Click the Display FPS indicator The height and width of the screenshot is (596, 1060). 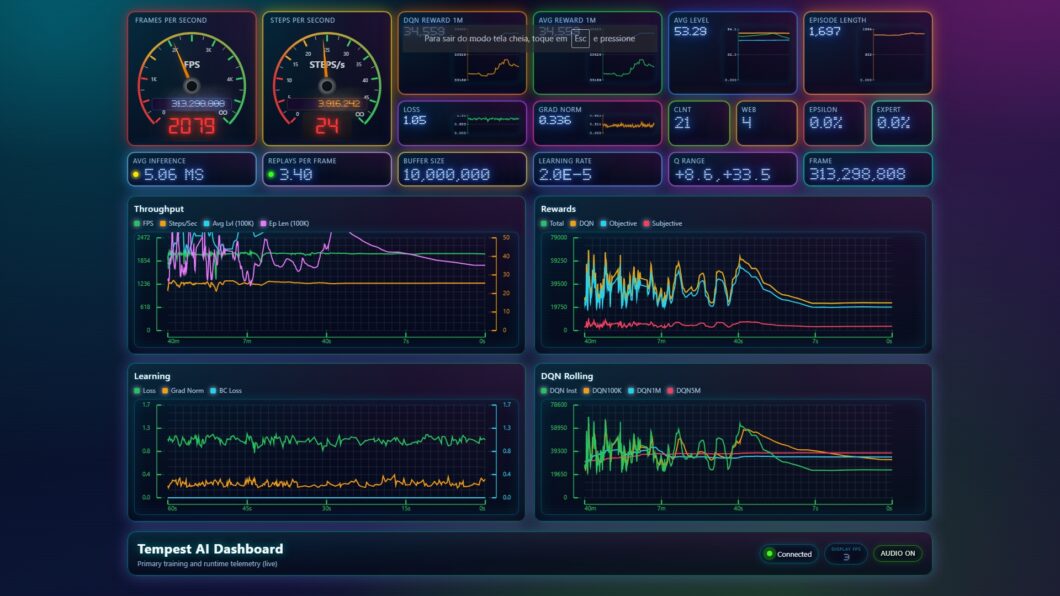click(x=846, y=553)
